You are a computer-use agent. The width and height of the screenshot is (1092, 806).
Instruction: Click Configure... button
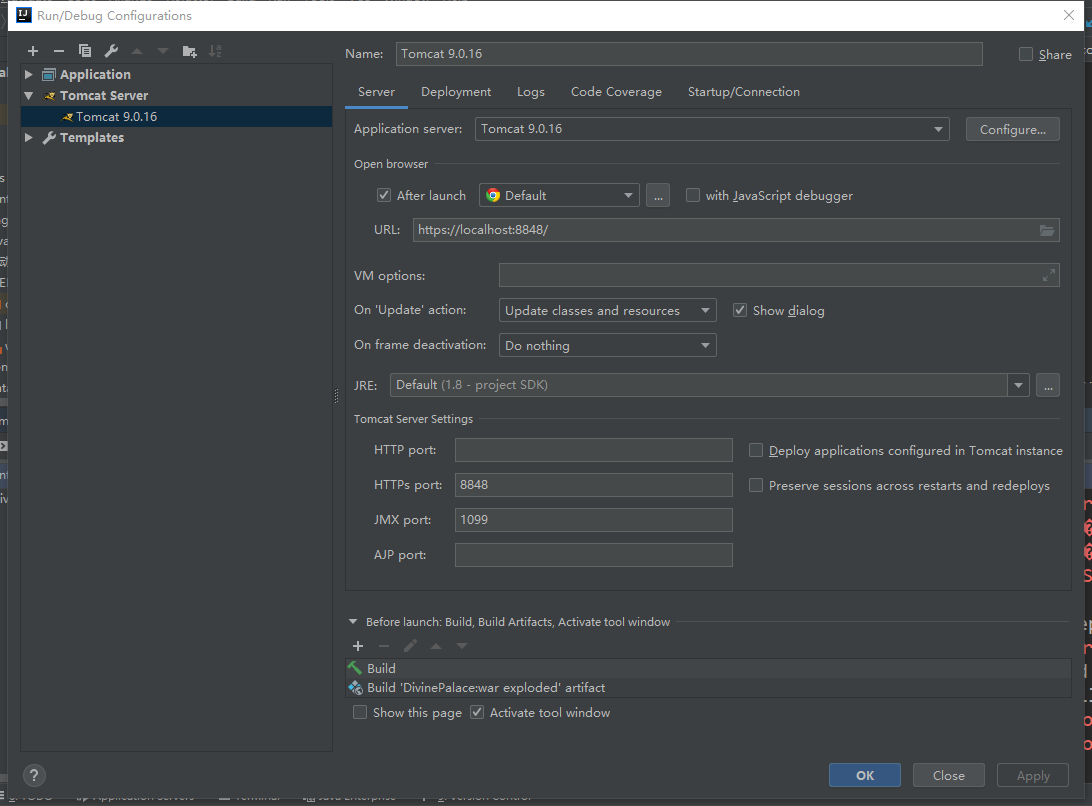1013,130
